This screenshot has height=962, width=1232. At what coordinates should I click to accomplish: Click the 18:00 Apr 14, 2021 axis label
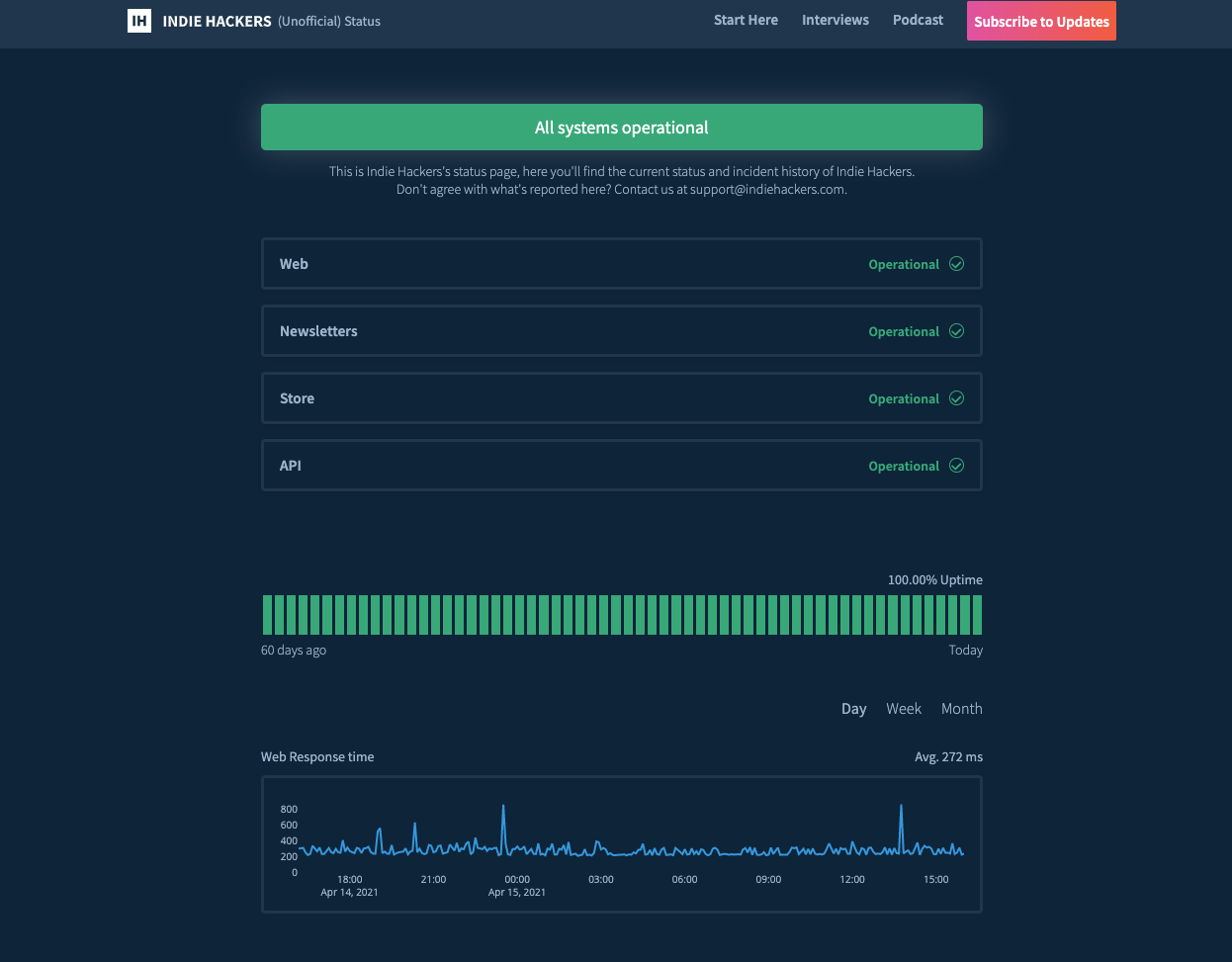click(x=349, y=885)
